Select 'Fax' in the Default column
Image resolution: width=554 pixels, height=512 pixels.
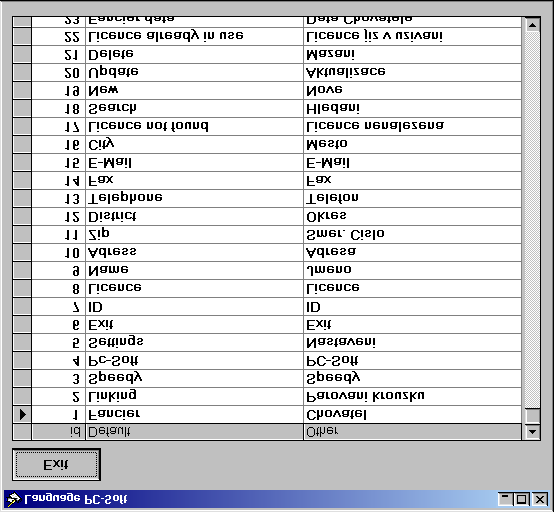click(x=194, y=180)
